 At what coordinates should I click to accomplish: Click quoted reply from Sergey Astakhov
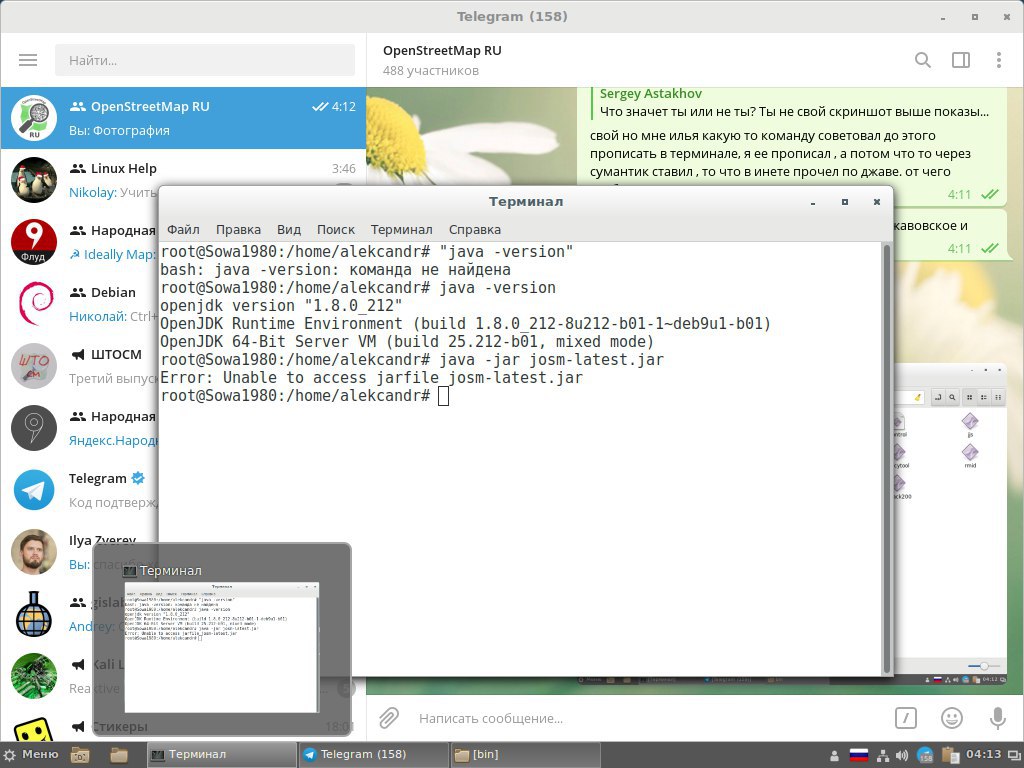click(794, 103)
